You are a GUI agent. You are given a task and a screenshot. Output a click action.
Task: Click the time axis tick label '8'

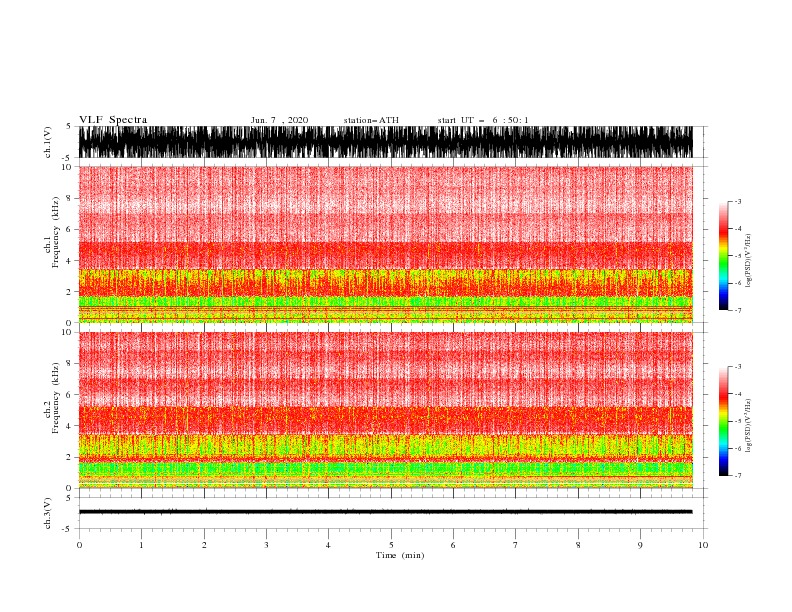pyautogui.click(x=578, y=545)
